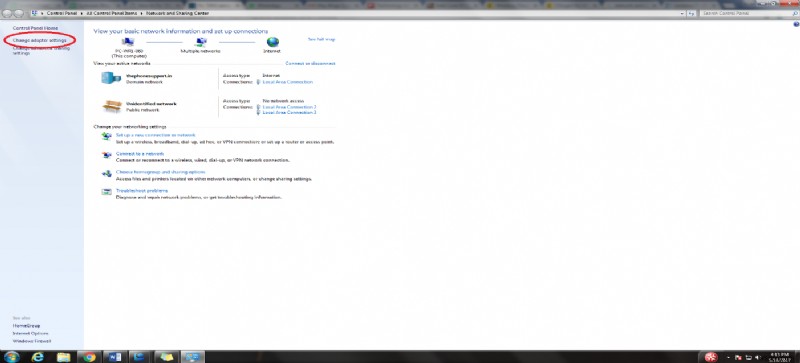Click the Domain network building icon
Screen dimensions: 800x363
(111, 78)
